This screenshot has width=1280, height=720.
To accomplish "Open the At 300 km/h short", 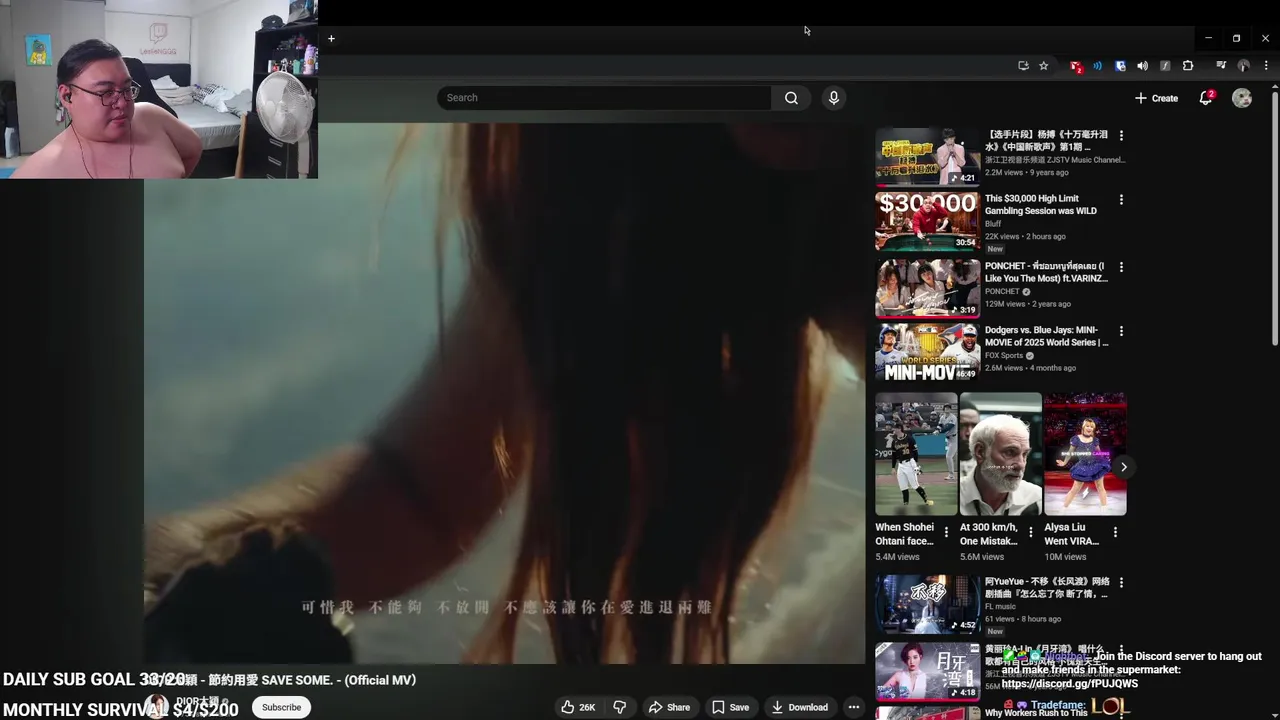I will click(1000, 454).
